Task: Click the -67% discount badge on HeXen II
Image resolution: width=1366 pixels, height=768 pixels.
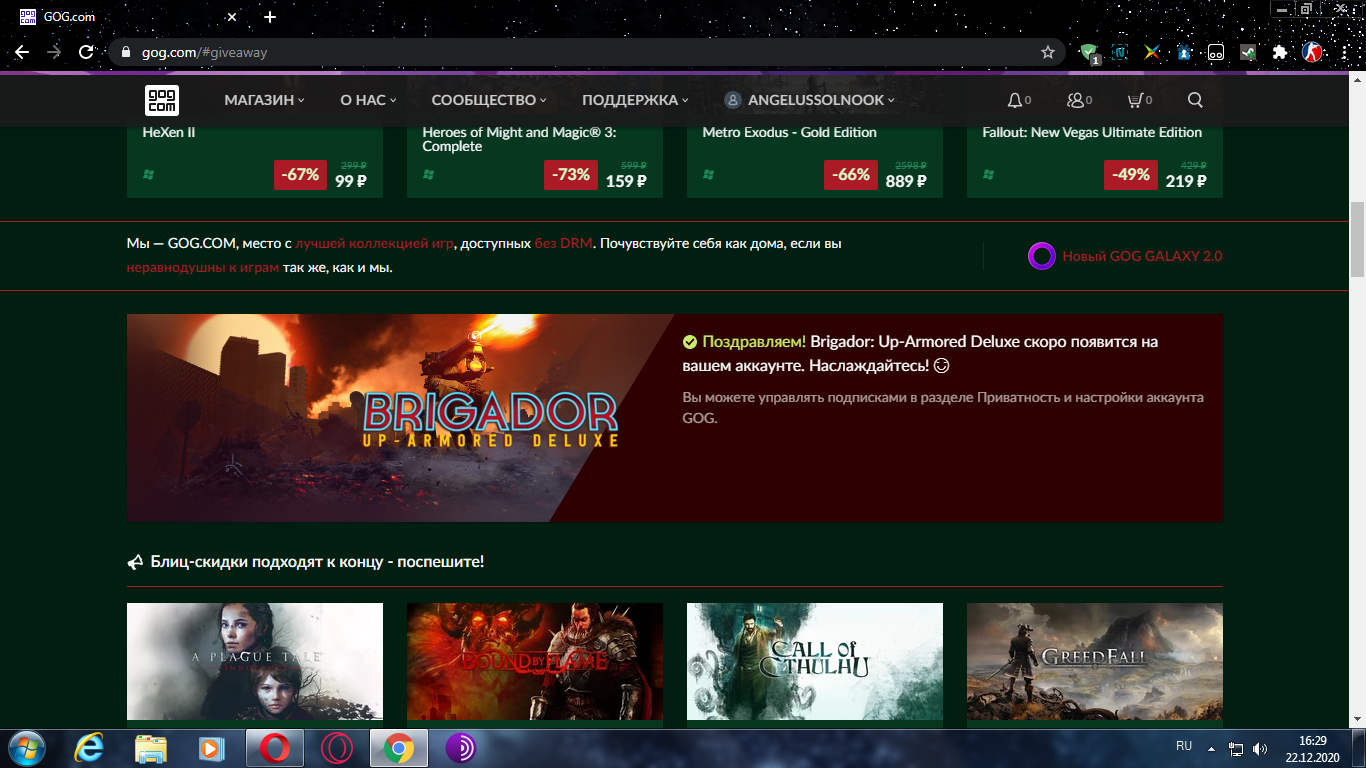Action: pos(300,174)
